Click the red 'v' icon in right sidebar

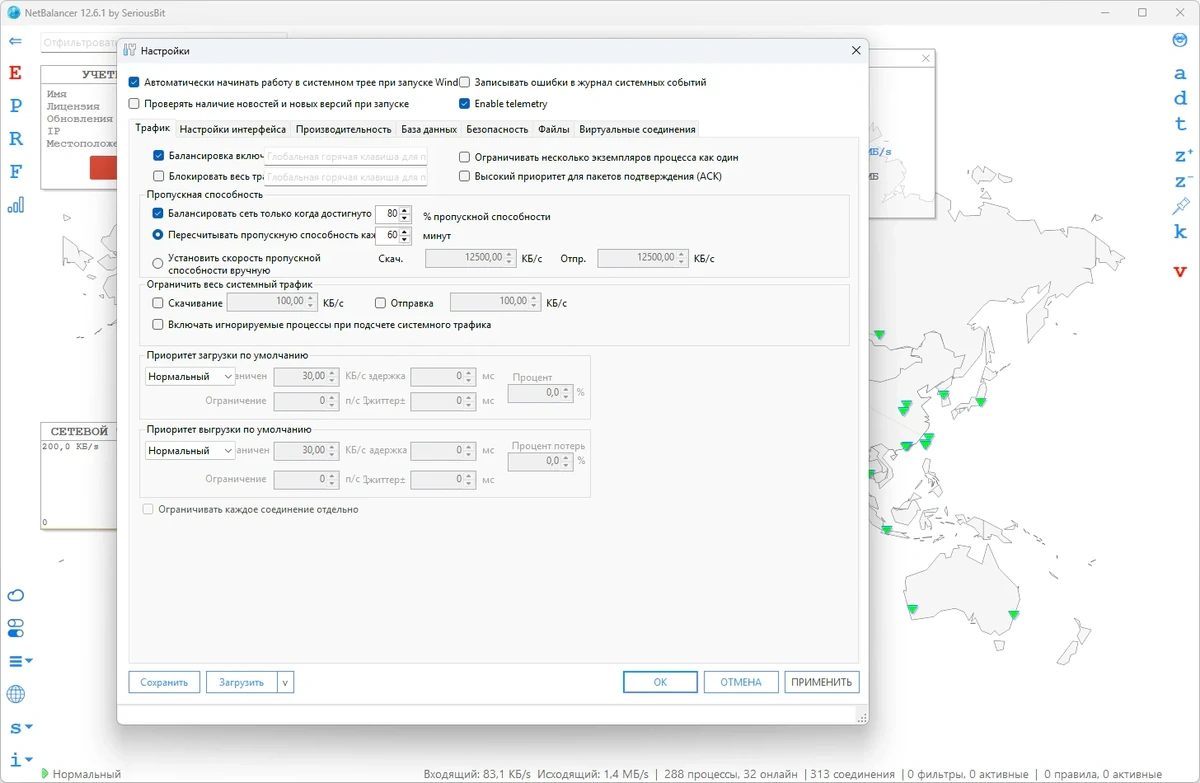click(x=1180, y=271)
